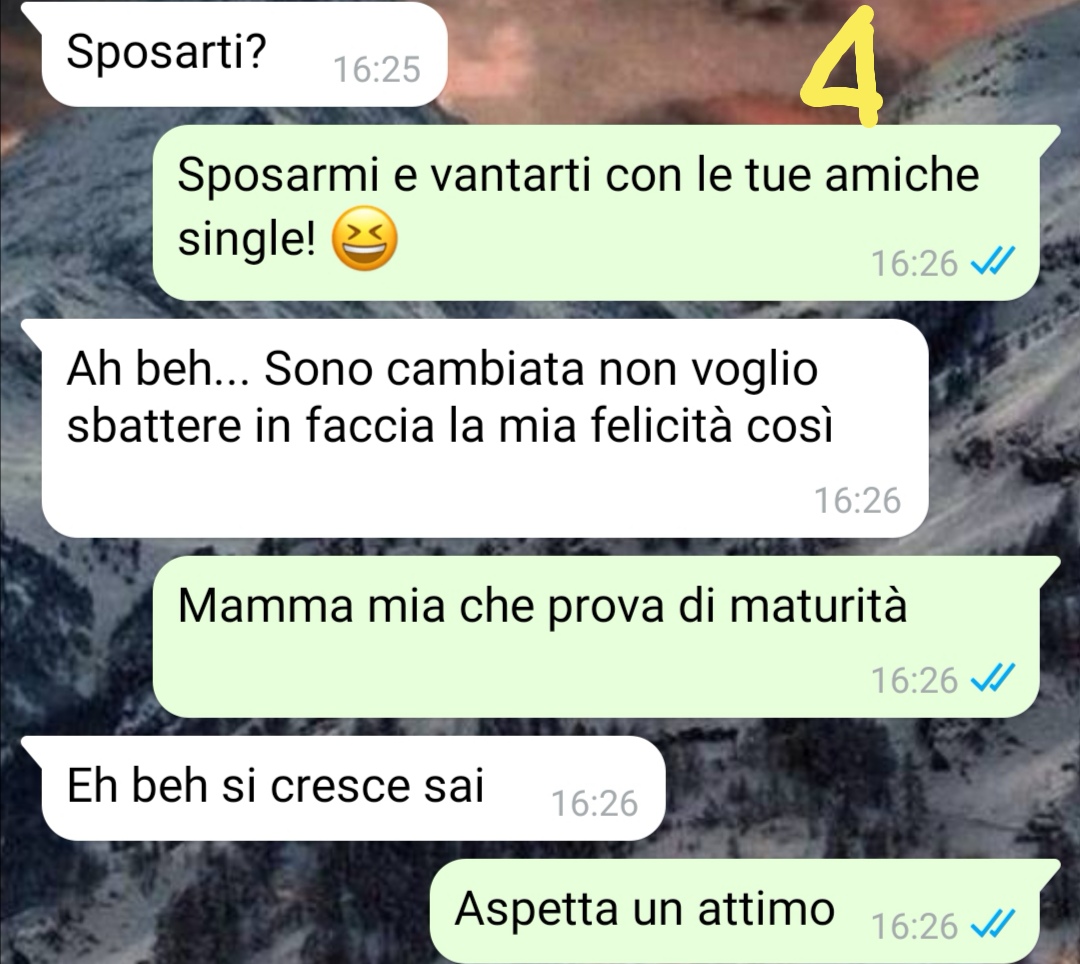This screenshot has height=964, width=1080.
Task: Tap the yellow handwritten number 4
Action: 843,66
